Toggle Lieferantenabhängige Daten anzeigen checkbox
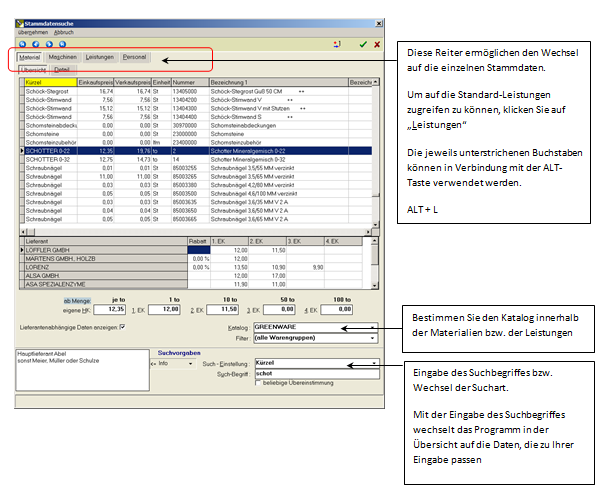Screen dimensions: 612x501 [x=123, y=327]
